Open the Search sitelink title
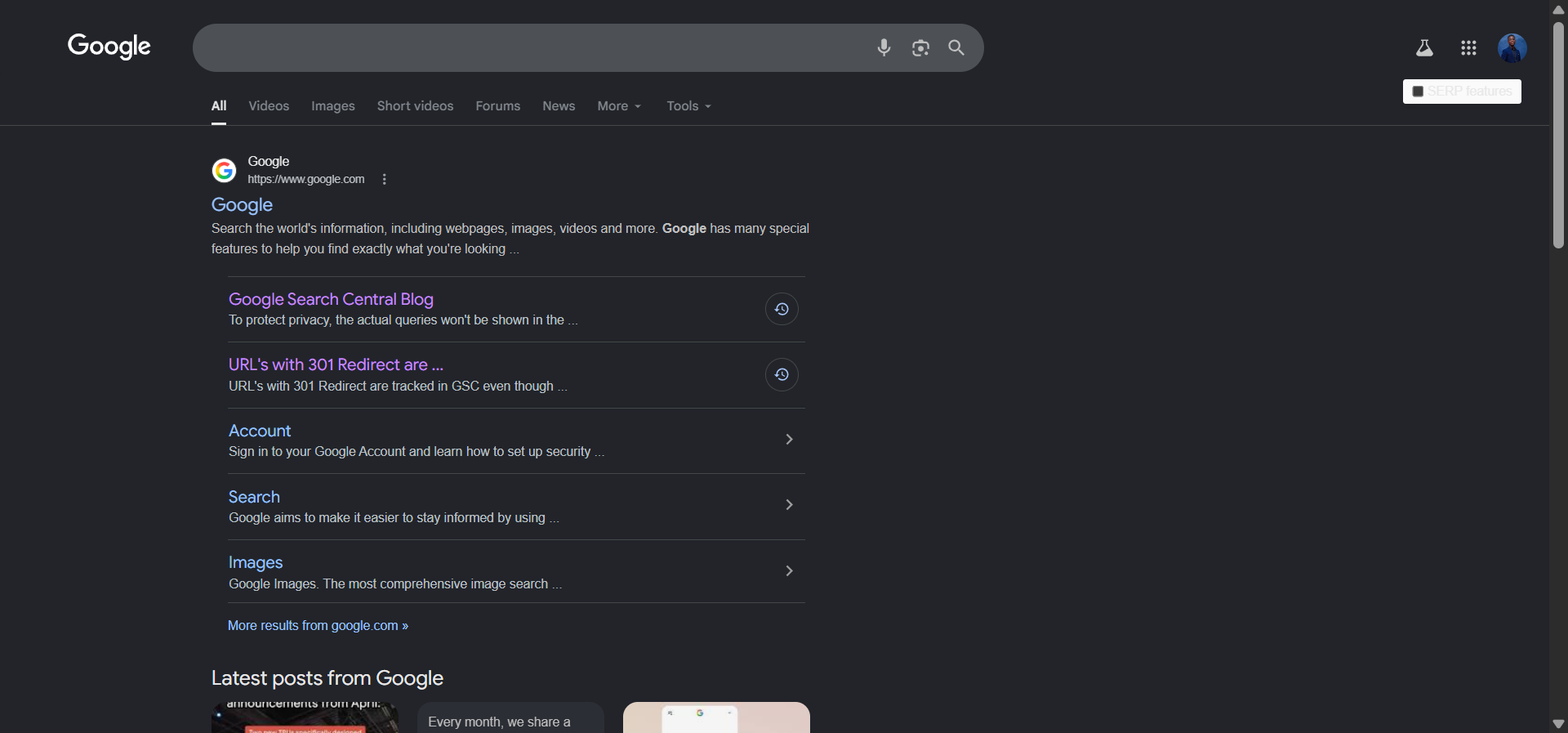The image size is (1568, 733). pyautogui.click(x=254, y=497)
